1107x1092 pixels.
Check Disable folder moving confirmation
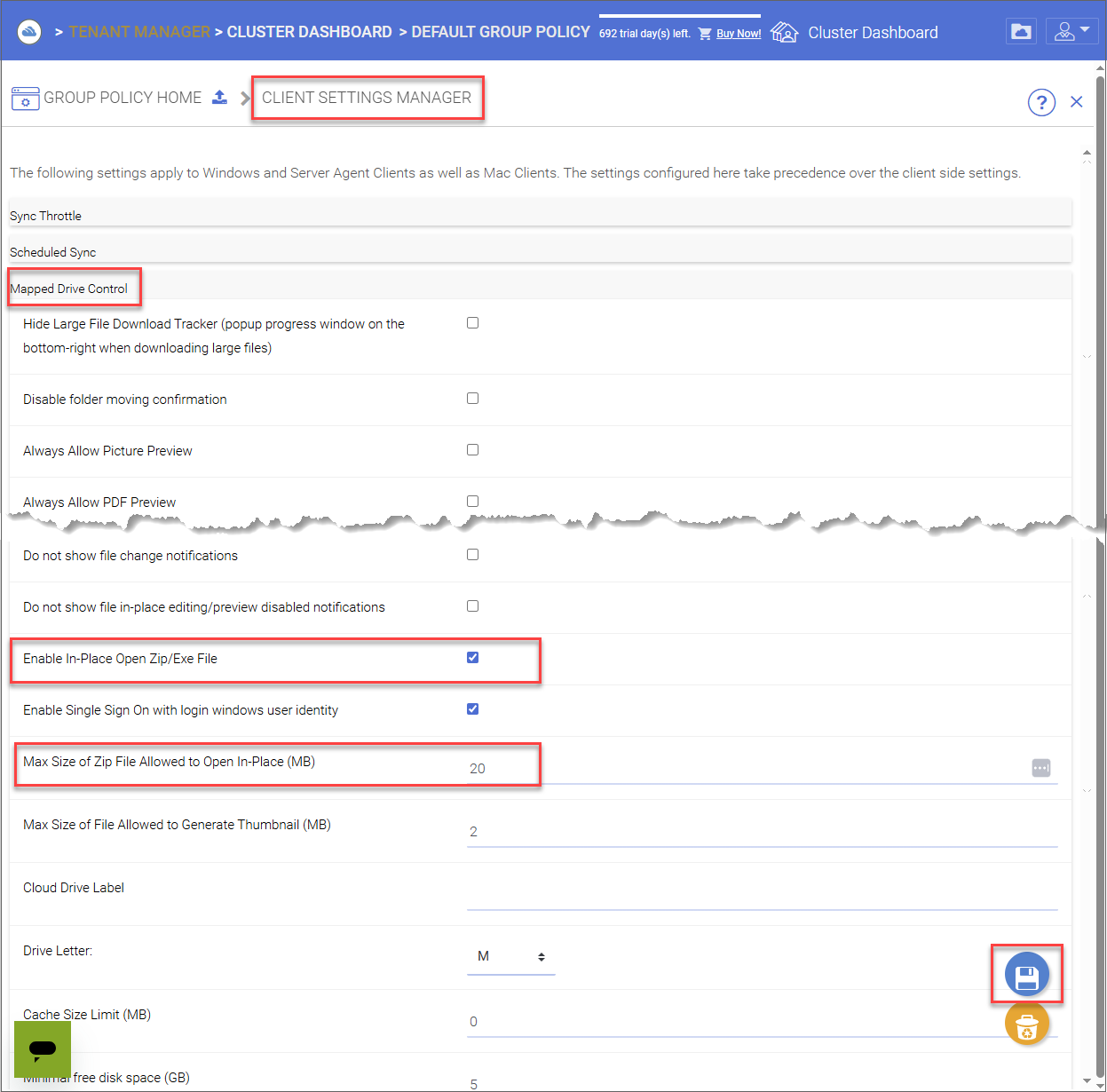pyautogui.click(x=473, y=399)
